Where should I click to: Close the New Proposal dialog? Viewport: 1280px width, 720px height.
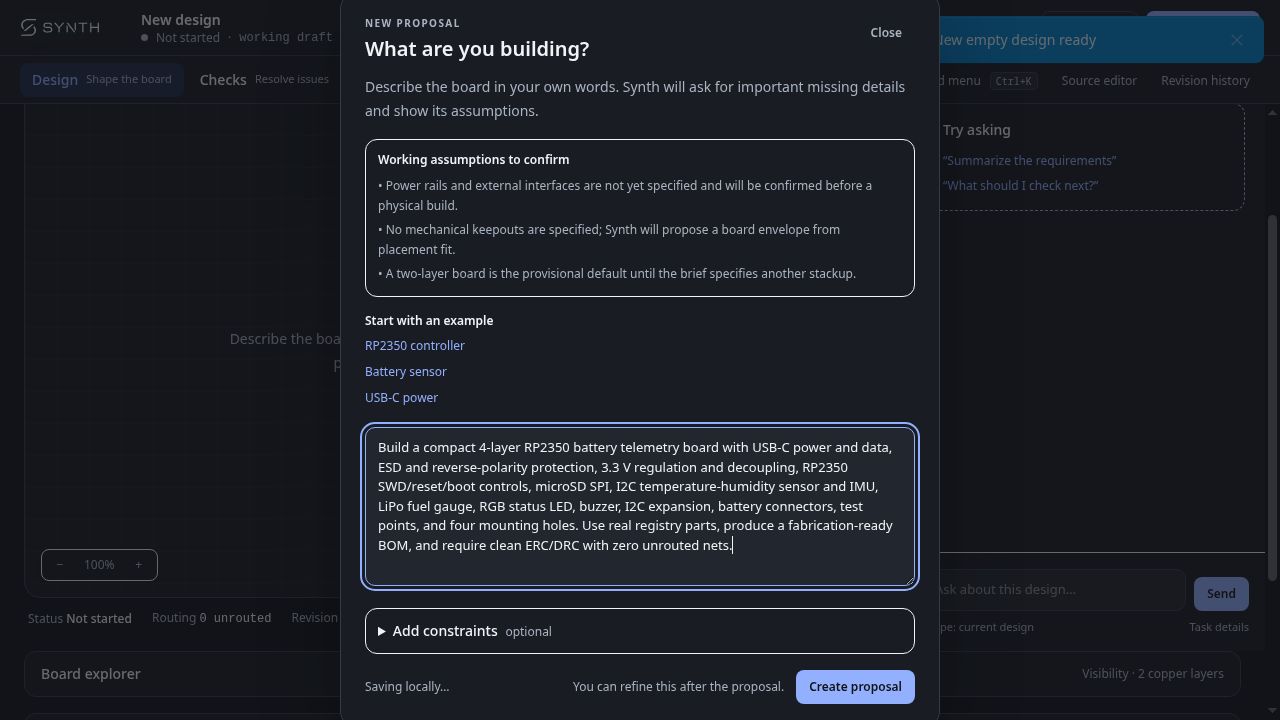(886, 32)
